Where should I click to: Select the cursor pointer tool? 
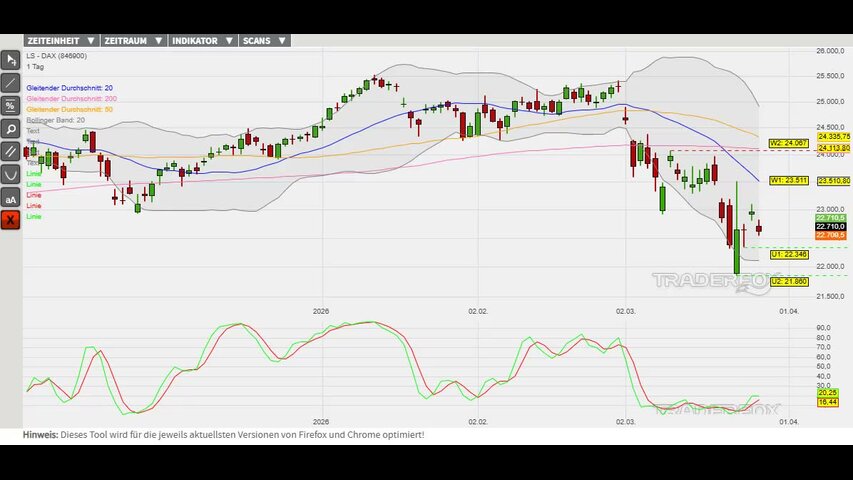pyautogui.click(x=10, y=60)
